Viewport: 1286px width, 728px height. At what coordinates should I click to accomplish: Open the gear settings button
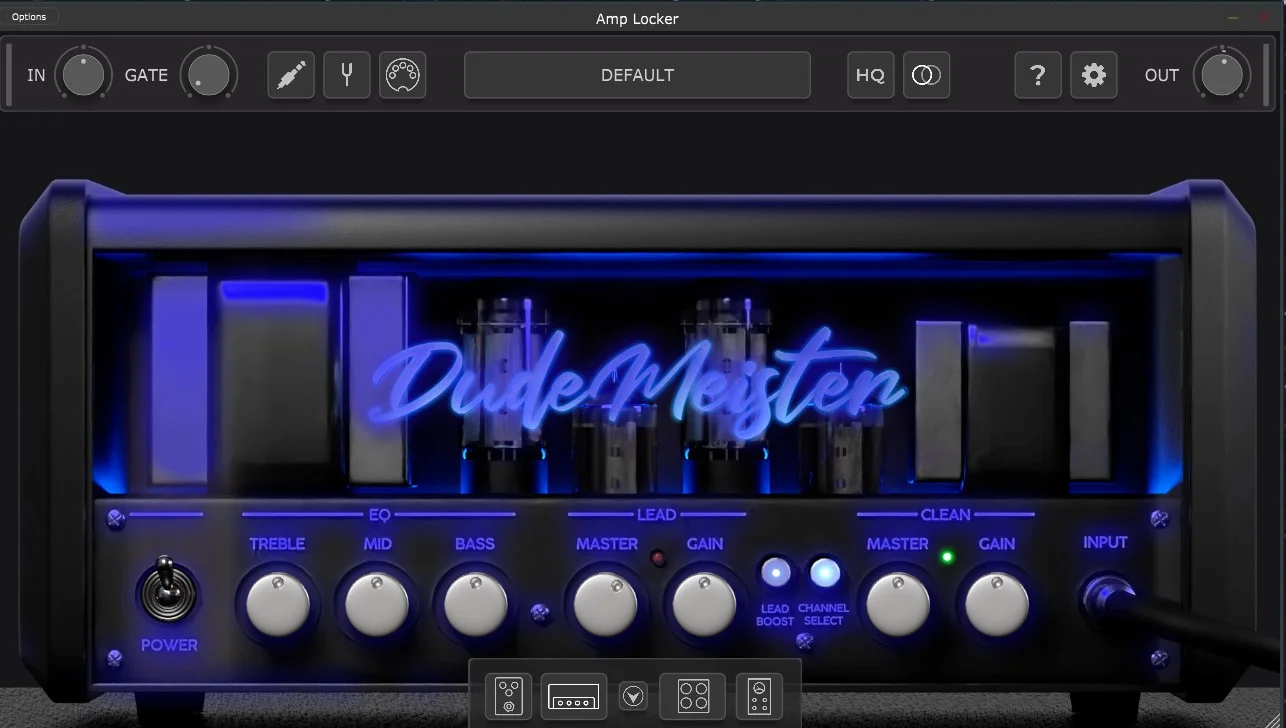pos(1094,75)
